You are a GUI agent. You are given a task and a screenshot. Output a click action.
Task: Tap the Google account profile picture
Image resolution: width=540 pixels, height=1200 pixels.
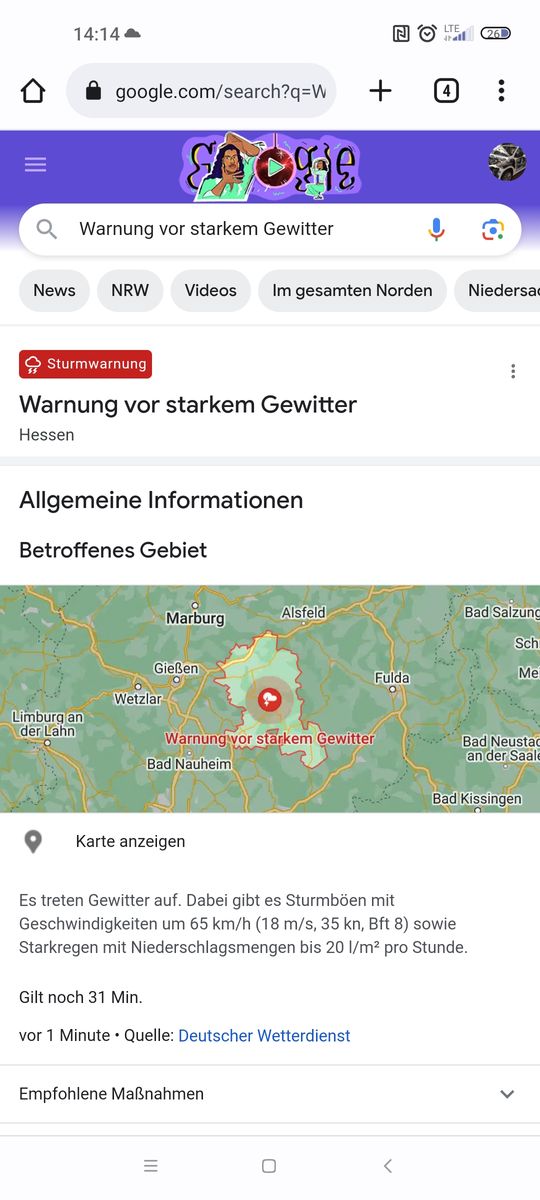pyautogui.click(x=507, y=162)
